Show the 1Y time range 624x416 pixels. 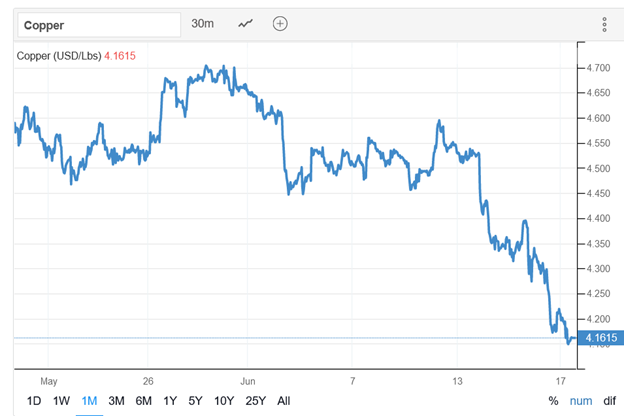pyautogui.click(x=170, y=401)
